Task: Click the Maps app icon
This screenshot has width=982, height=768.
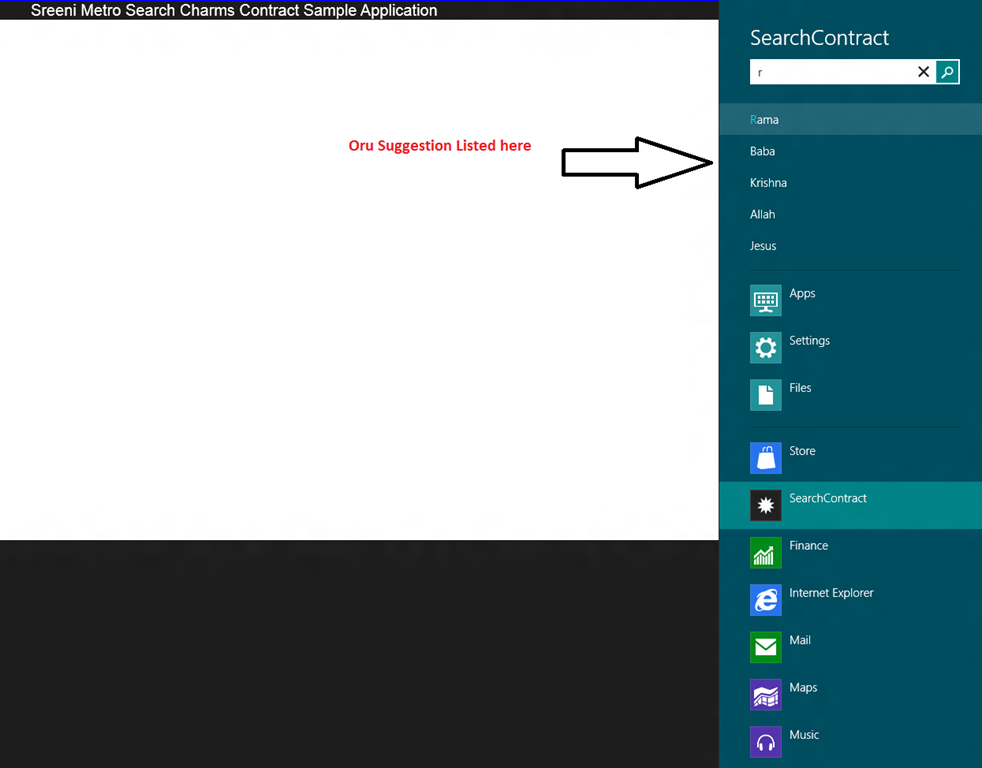Action: point(765,694)
